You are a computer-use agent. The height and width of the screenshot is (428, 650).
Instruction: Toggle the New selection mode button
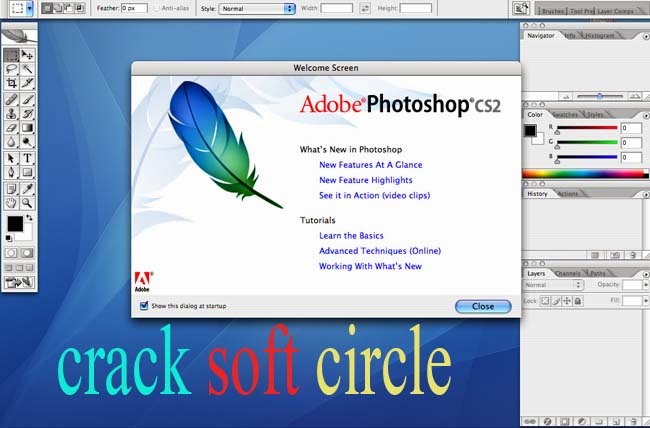tap(47, 8)
